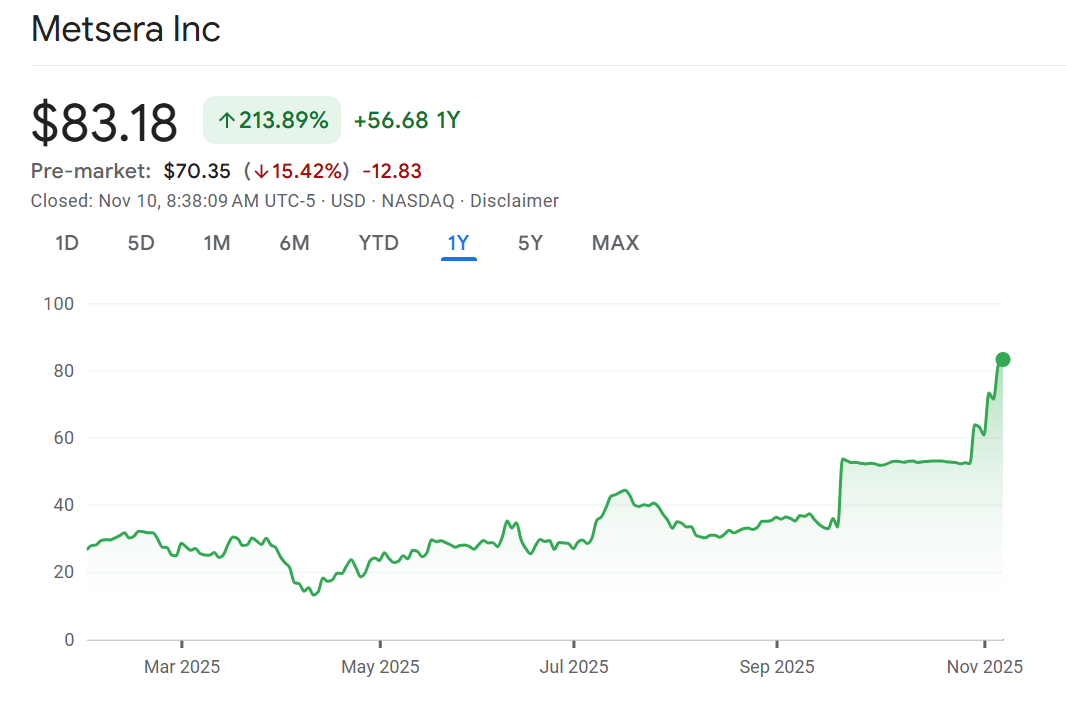Click the green endpoint dot on chart

(x=1003, y=360)
